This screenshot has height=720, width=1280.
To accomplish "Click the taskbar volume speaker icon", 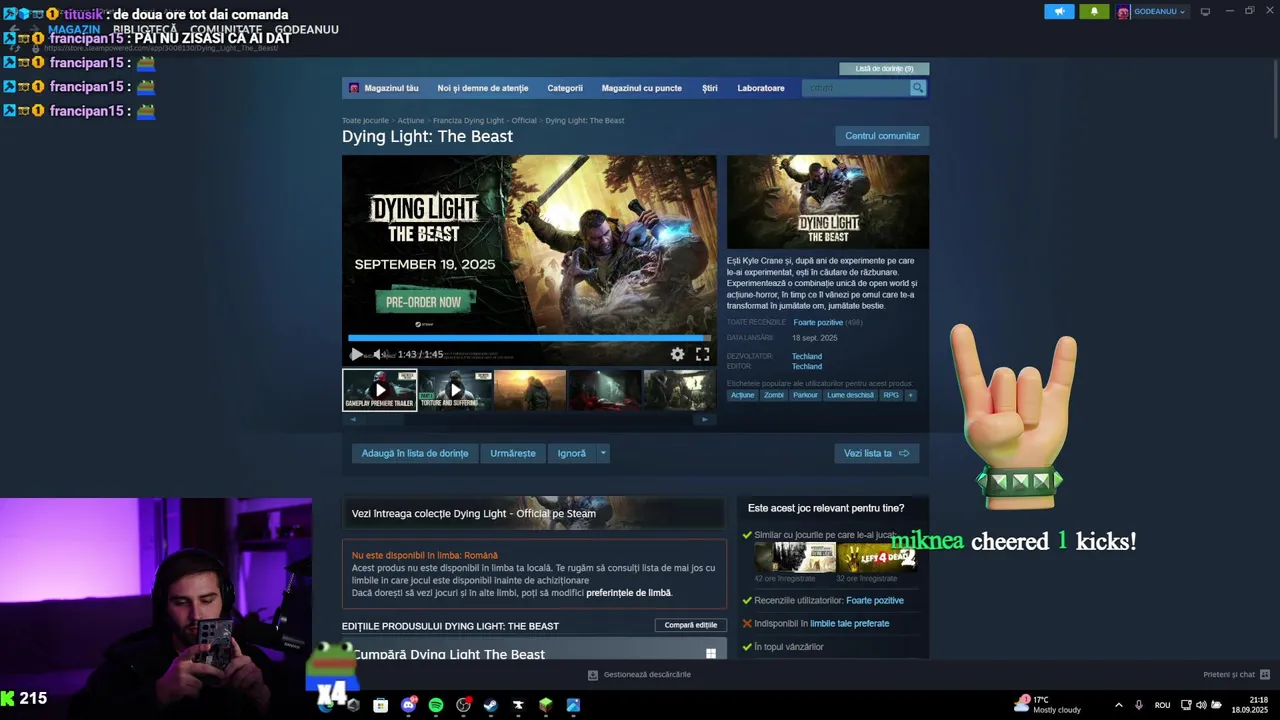I will pos(1202,705).
